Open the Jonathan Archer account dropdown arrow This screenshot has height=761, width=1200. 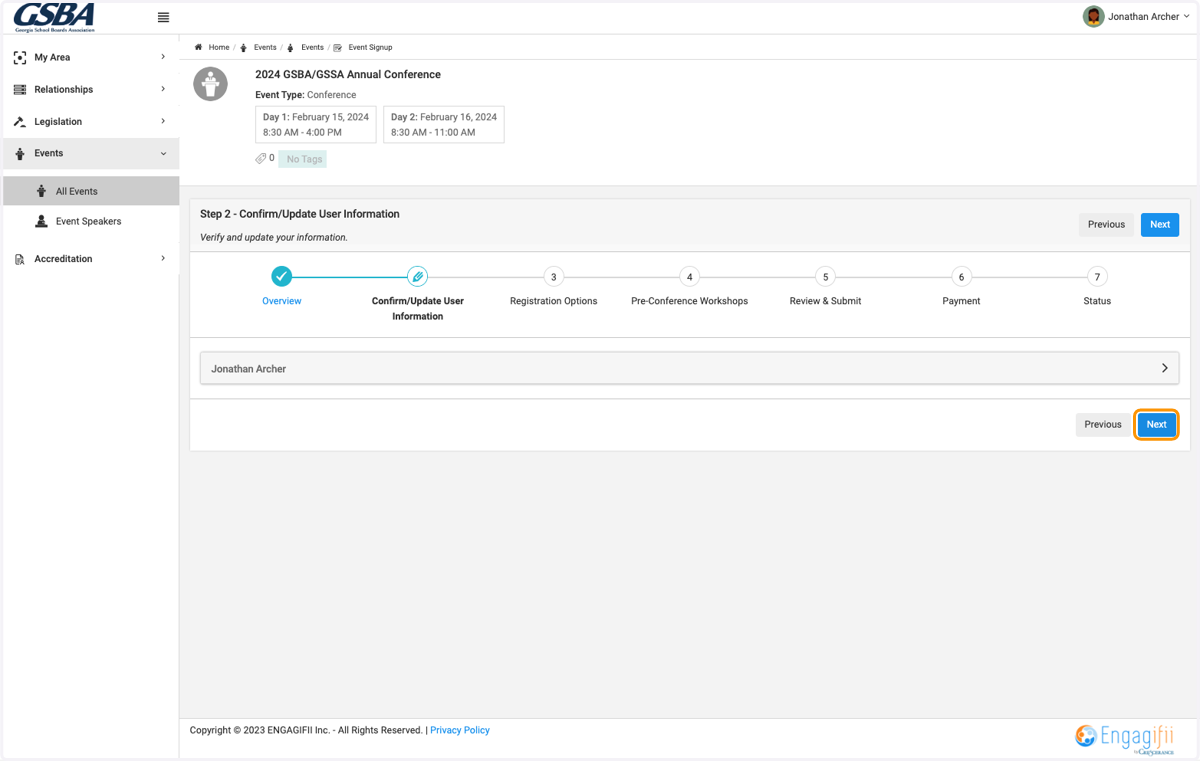tap(1187, 16)
